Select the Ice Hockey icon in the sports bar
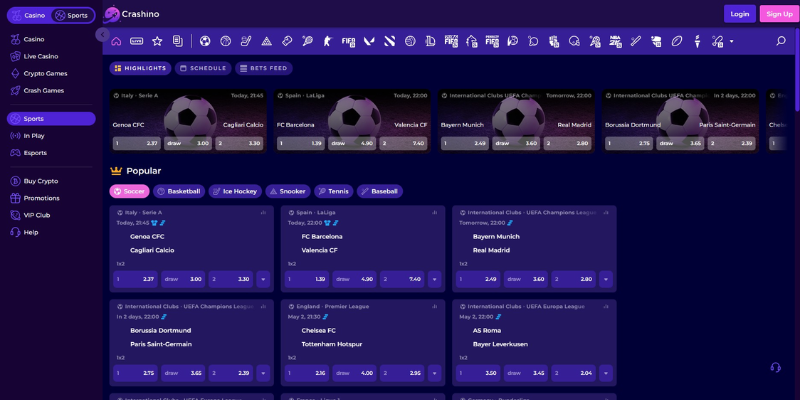The height and width of the screenshot is (400, 800). [x=246, y=41]
